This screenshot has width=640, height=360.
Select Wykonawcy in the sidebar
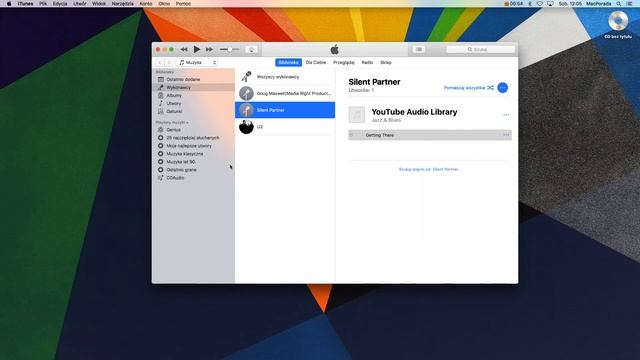coord(193,87)
